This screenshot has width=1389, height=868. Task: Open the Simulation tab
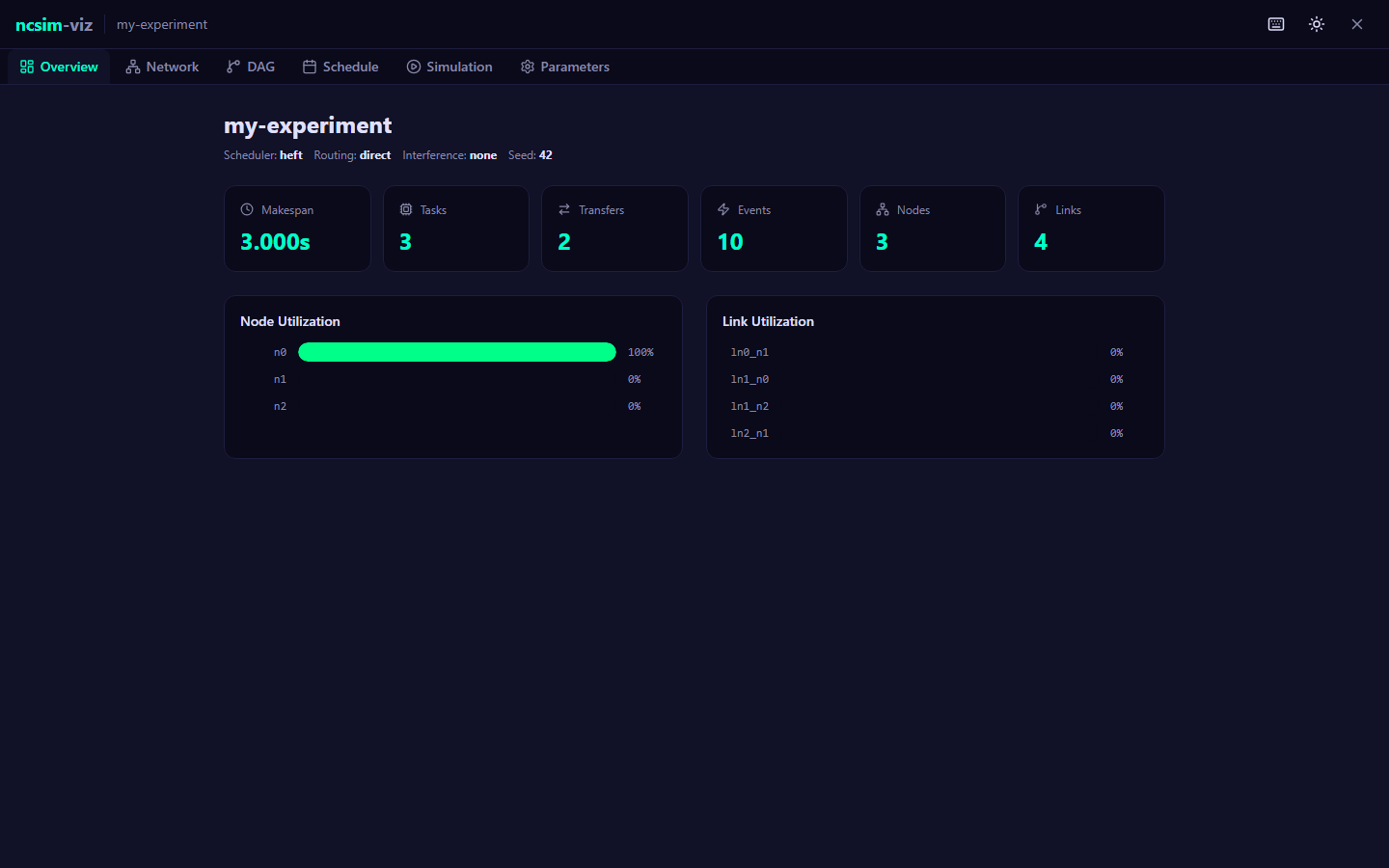(x=449, y=67)
